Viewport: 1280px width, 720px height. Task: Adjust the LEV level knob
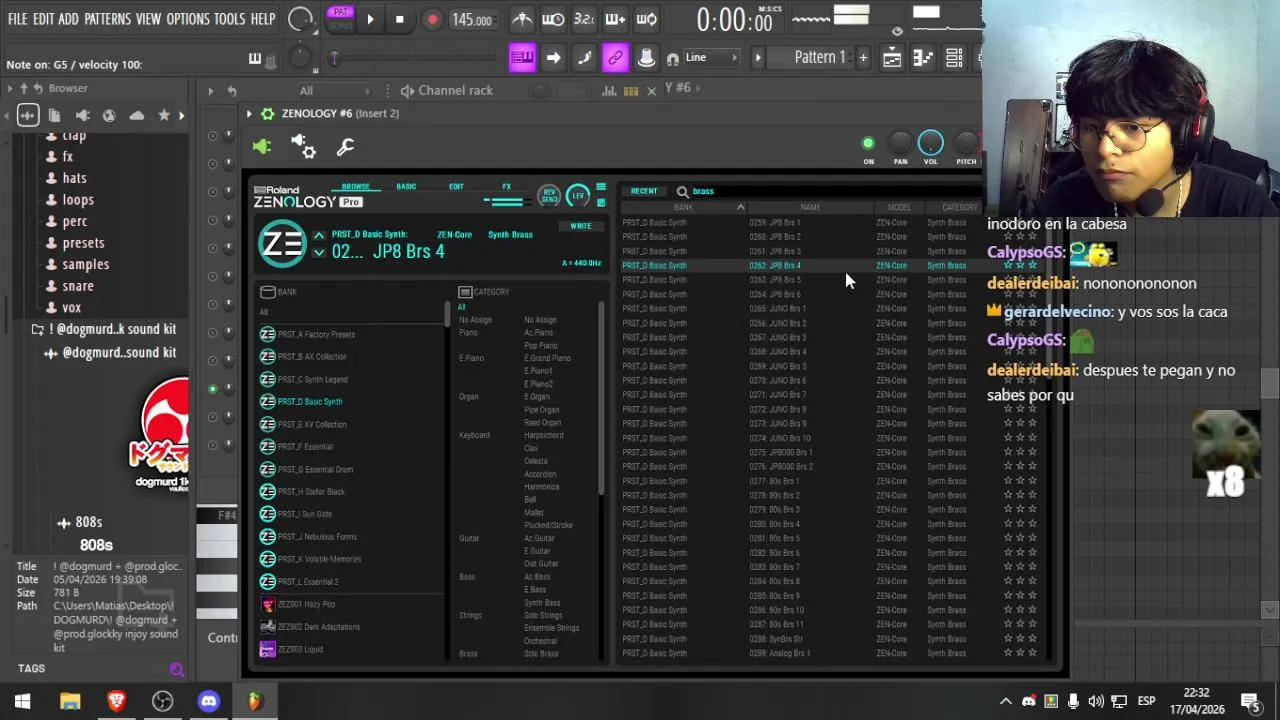tap(578, 195)
